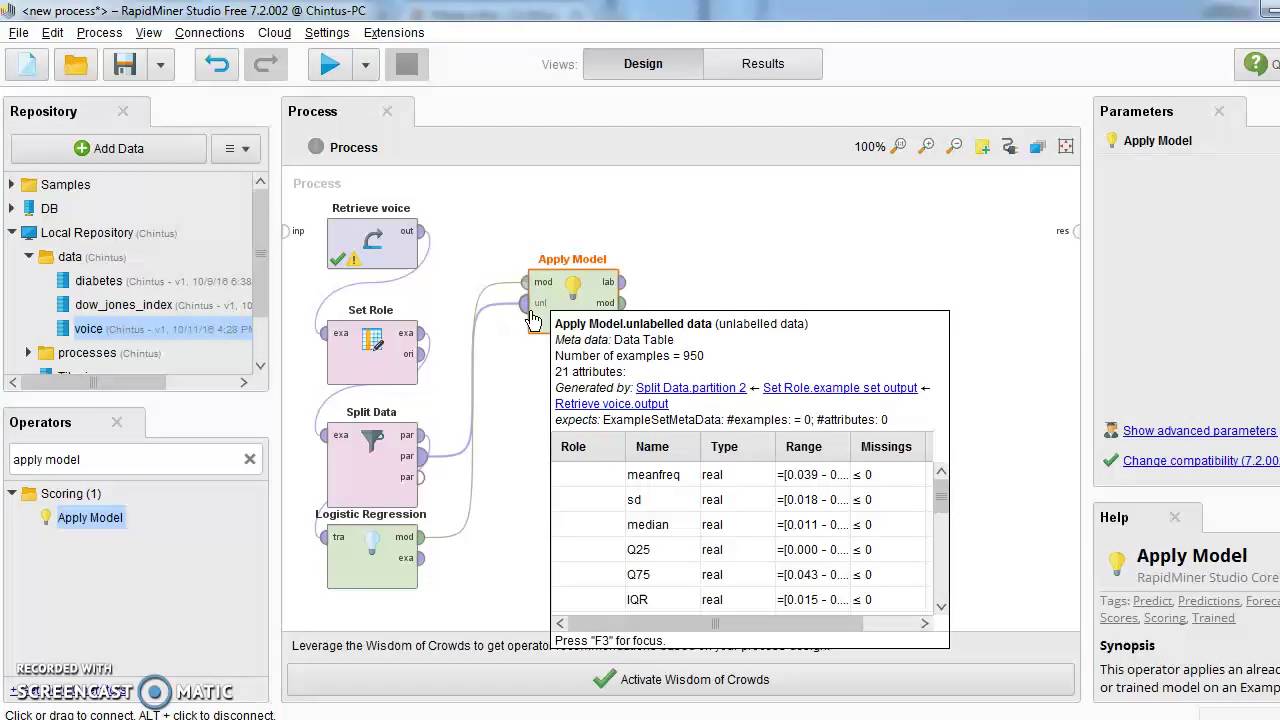
Task: Open the repository options menu dropdown
Action: tap(237, 148)
